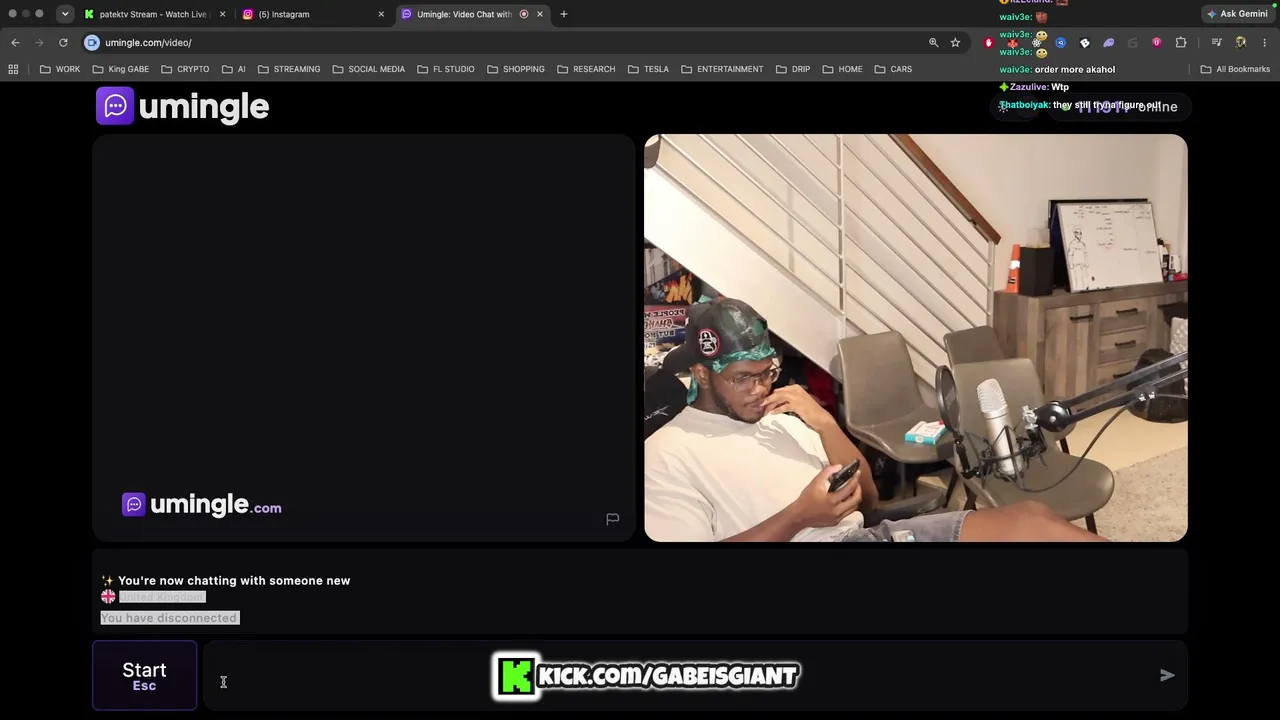Open the Extensions puzzle piece menu
This screenshot has height=720, width=1280.
pos(1181,42)
